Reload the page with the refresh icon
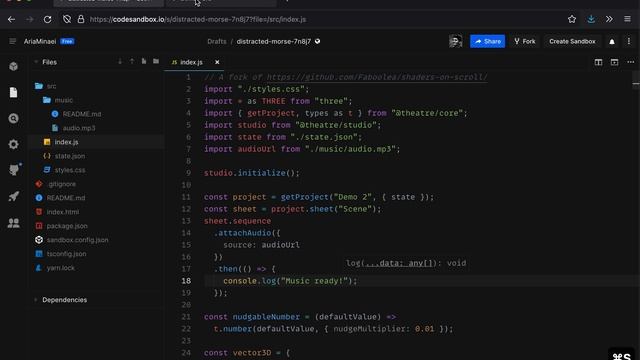The width and height of the screenshot is (640, 360). coord(47,19)
